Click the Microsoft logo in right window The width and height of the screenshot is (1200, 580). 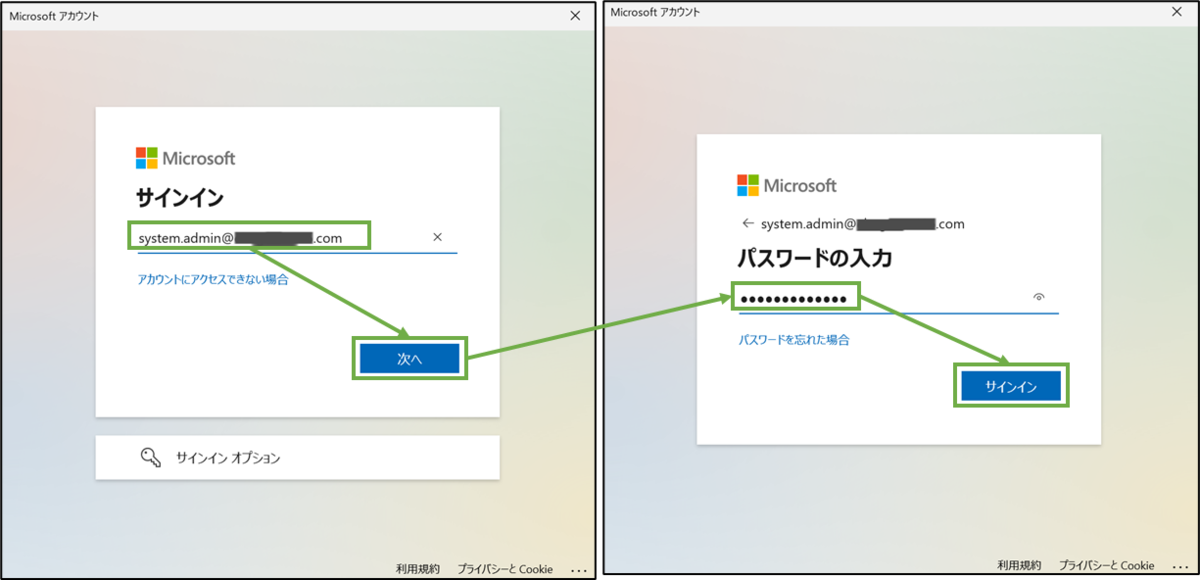[x=787, y=185]
